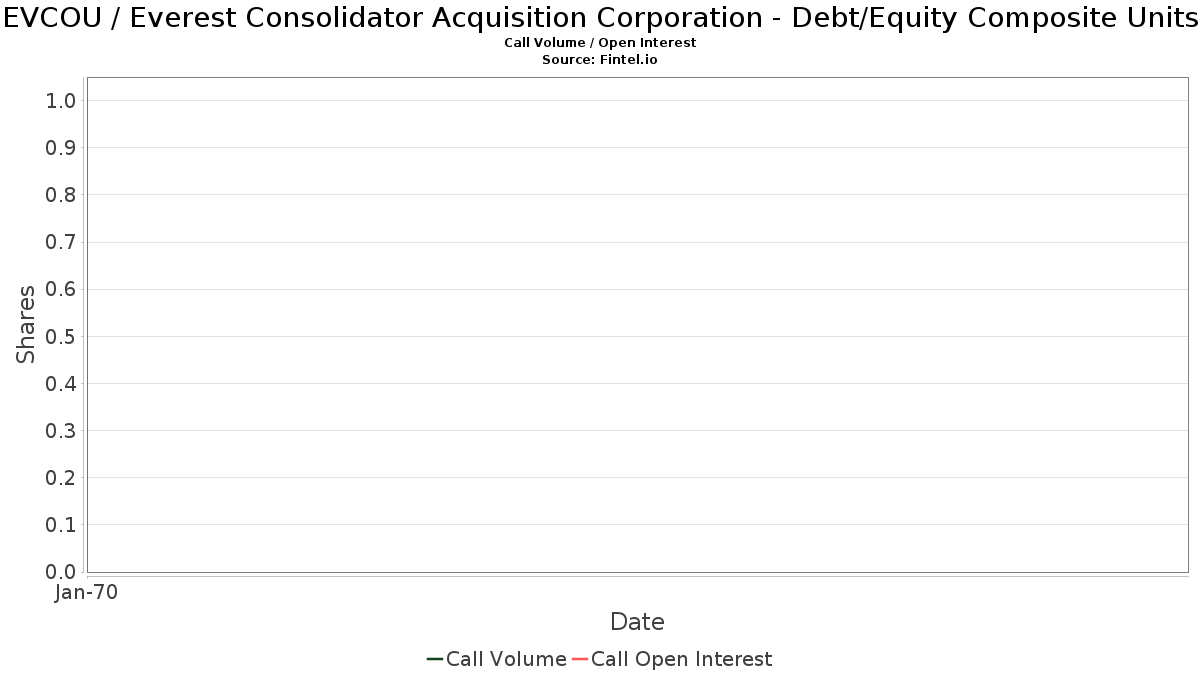Click the 0.5 y-axis tick label

(x=62, y=336)
